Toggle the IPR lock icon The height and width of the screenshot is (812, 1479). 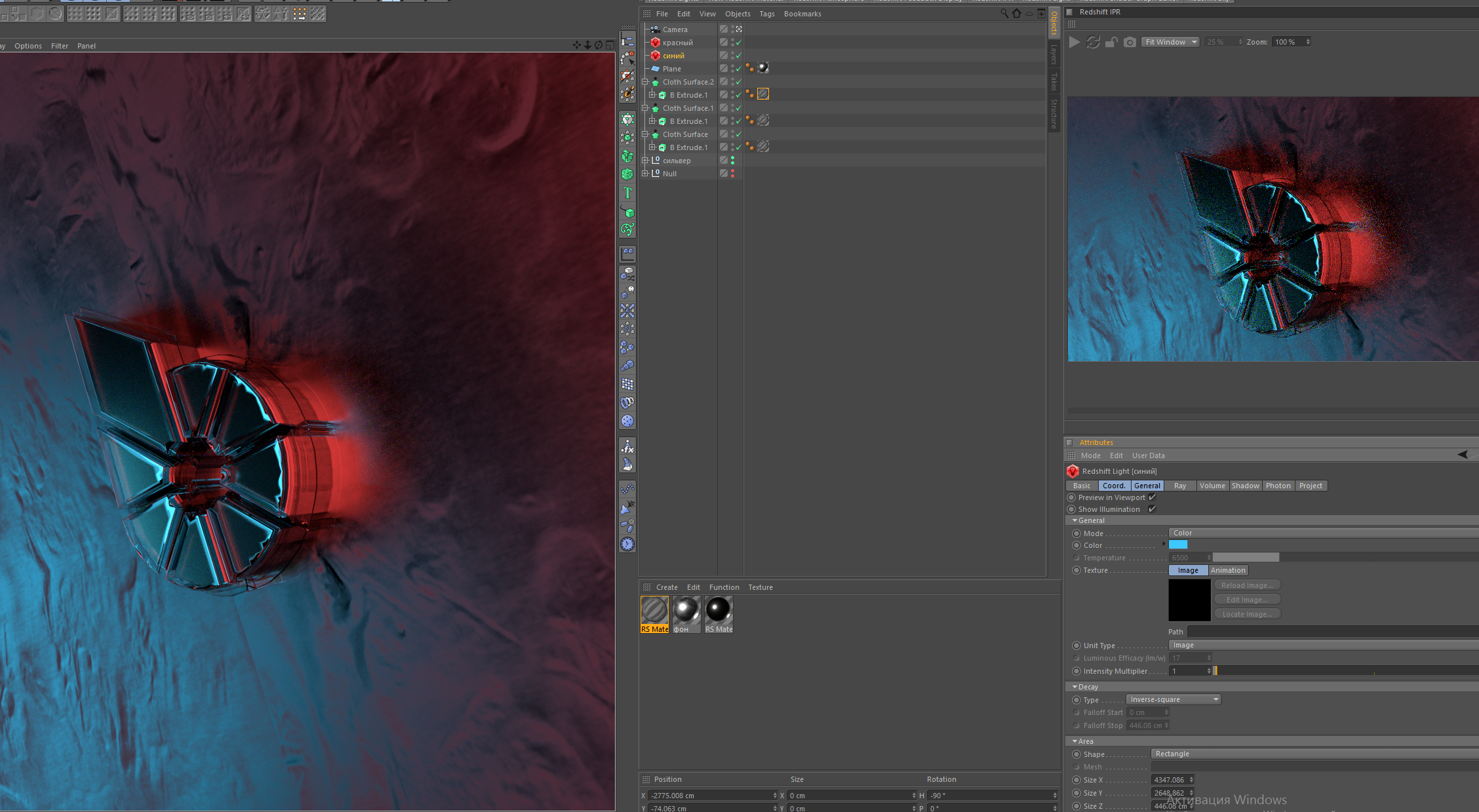tap(1111, 42)
